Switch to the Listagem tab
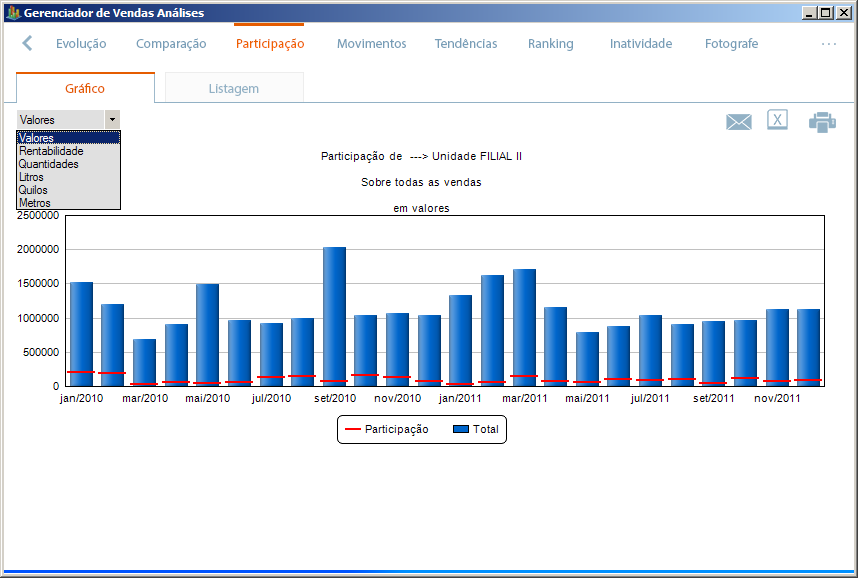858x578 pixels. click(x=233, y=88)
